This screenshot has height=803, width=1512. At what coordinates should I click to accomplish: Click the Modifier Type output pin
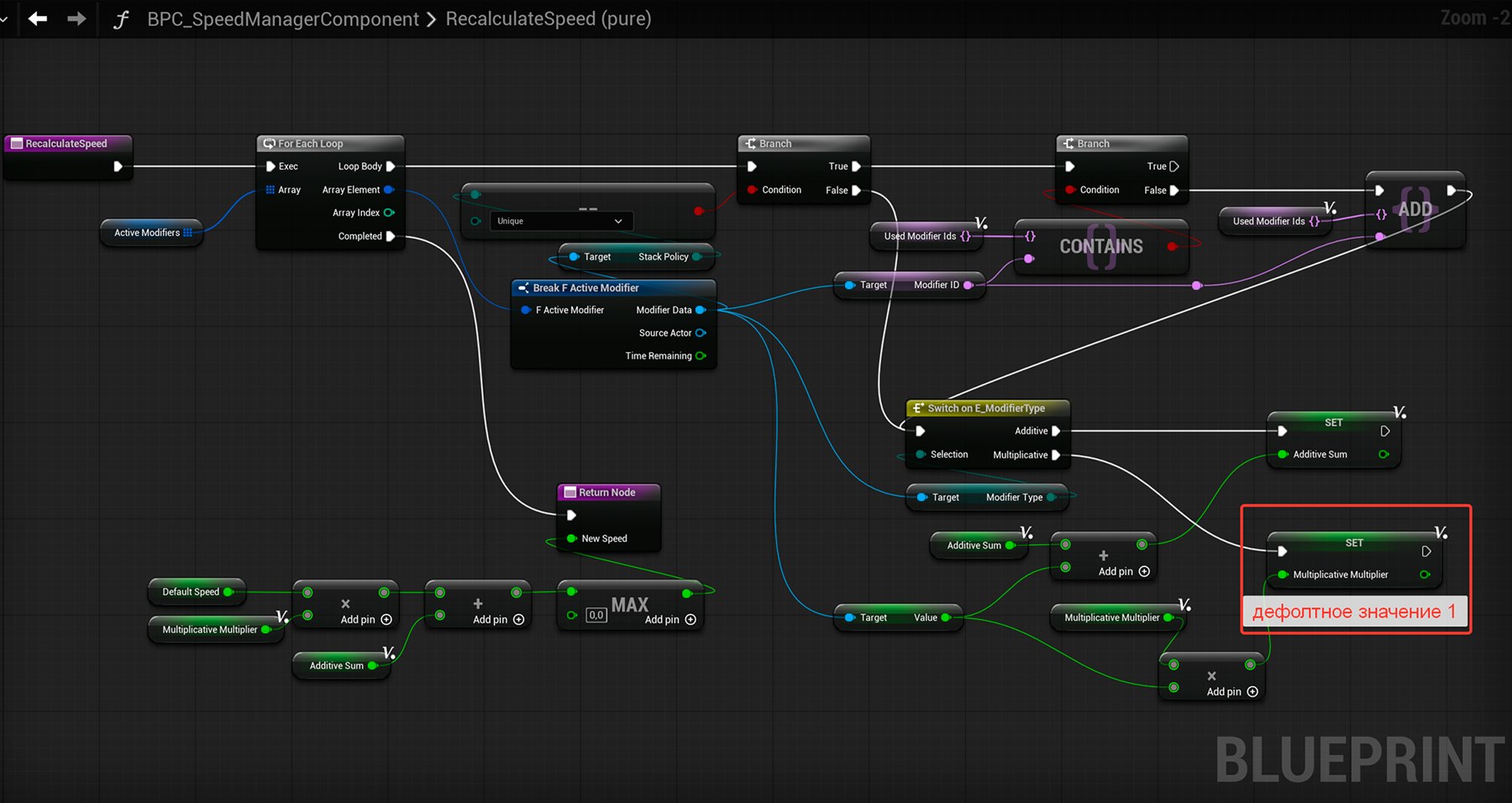[x=1051, y=497]
